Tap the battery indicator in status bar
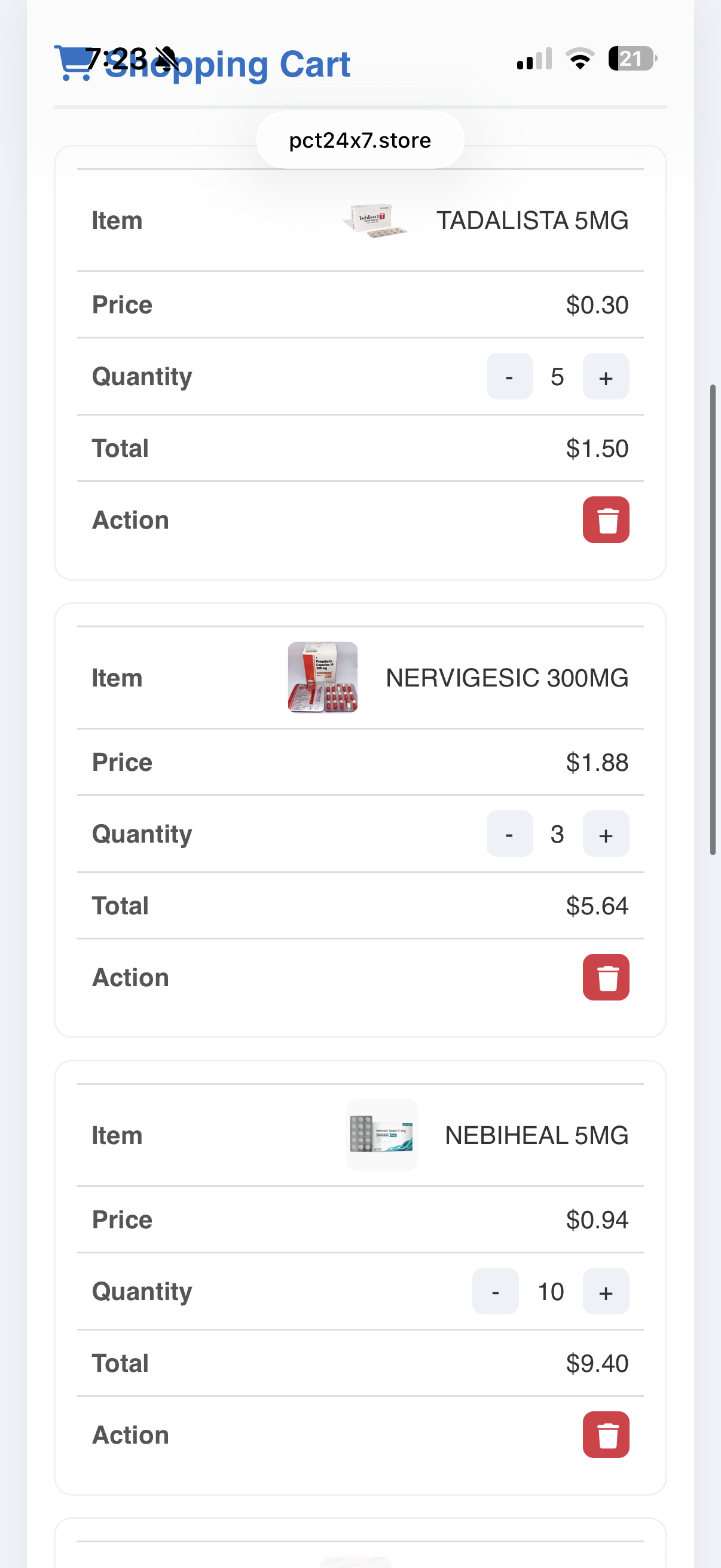The width and height of the screenshot is (721, 1568). (x=631, y=59)
